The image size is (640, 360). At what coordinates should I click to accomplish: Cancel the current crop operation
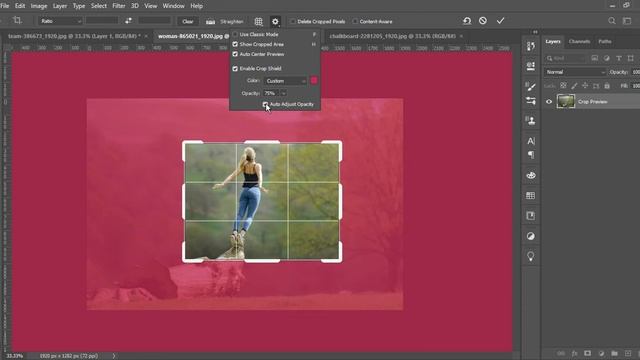tap(483, 21)
